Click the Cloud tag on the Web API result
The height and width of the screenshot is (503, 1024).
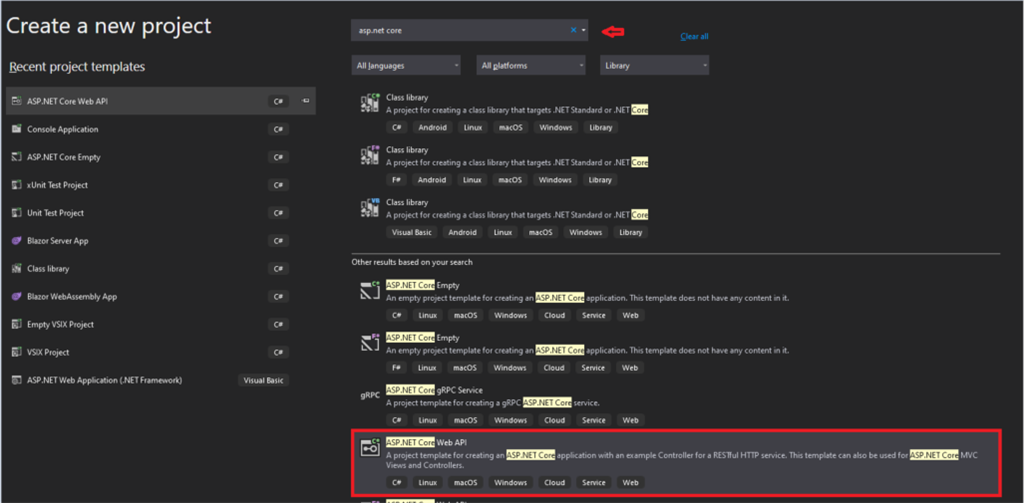554,483
